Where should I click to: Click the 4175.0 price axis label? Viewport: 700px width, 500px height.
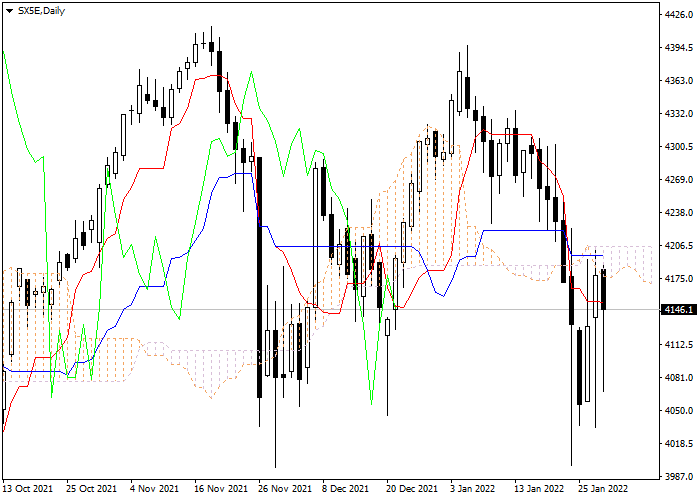pyautogui.click(x=679, y=279)
